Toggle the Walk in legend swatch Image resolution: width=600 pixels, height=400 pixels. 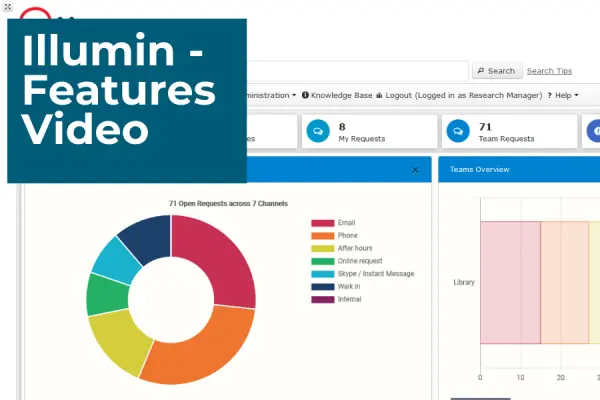323,287
